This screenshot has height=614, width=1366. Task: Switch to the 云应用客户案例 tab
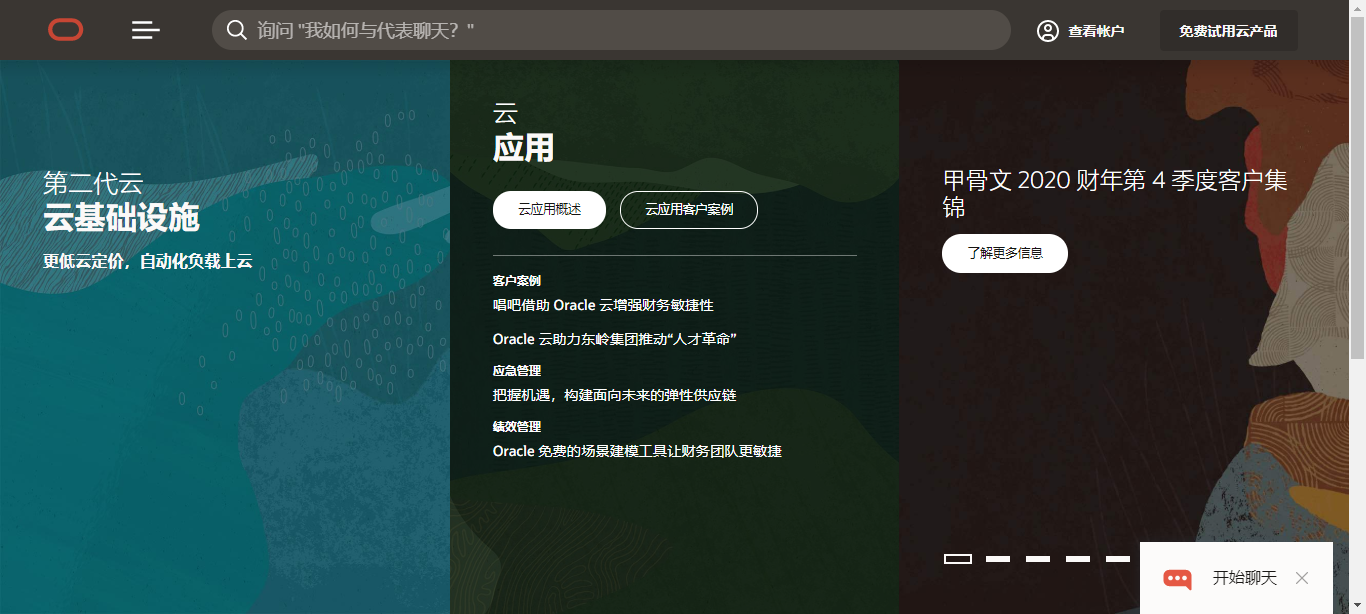(688, 209)
